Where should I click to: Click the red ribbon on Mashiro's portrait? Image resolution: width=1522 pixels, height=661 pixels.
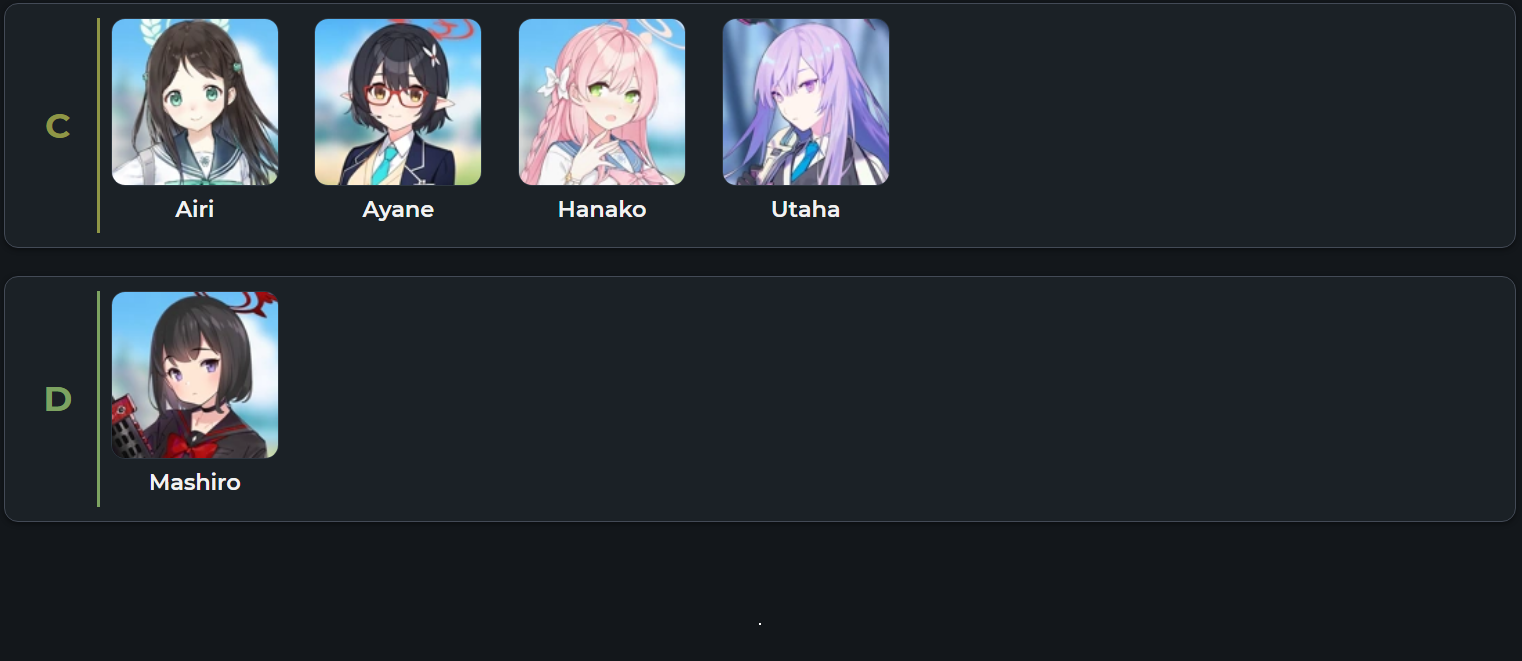(x=188, y=443)
